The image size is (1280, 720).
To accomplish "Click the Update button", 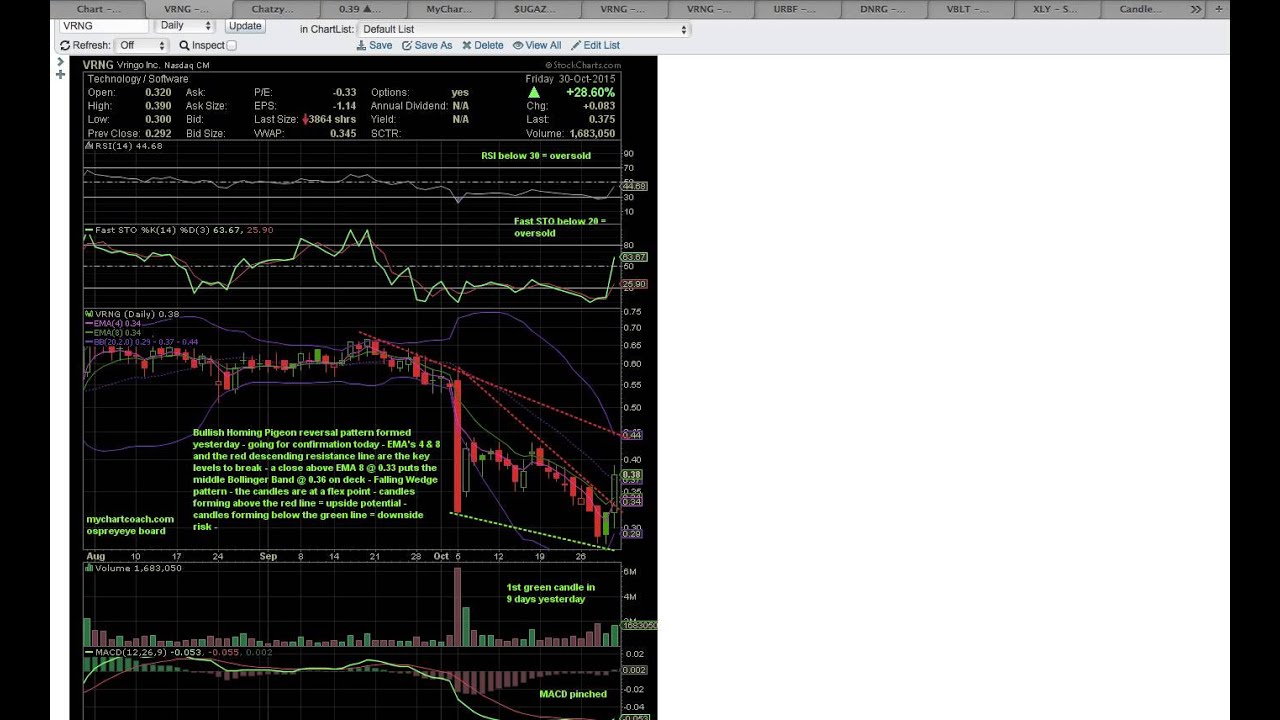I will 245,26.
